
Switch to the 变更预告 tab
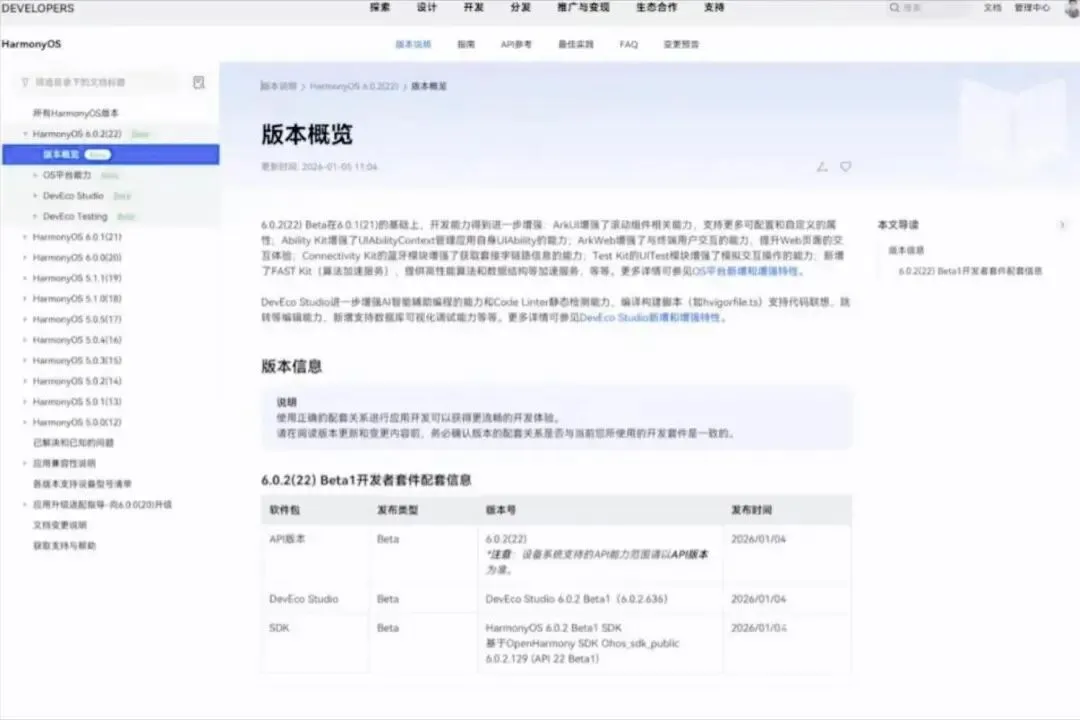(681, 44)
